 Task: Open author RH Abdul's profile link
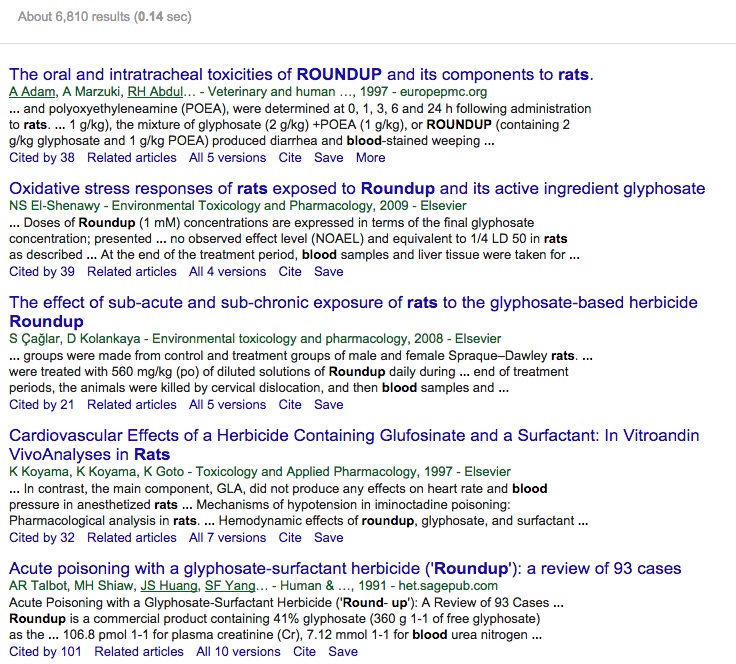(x=155, y=92)
